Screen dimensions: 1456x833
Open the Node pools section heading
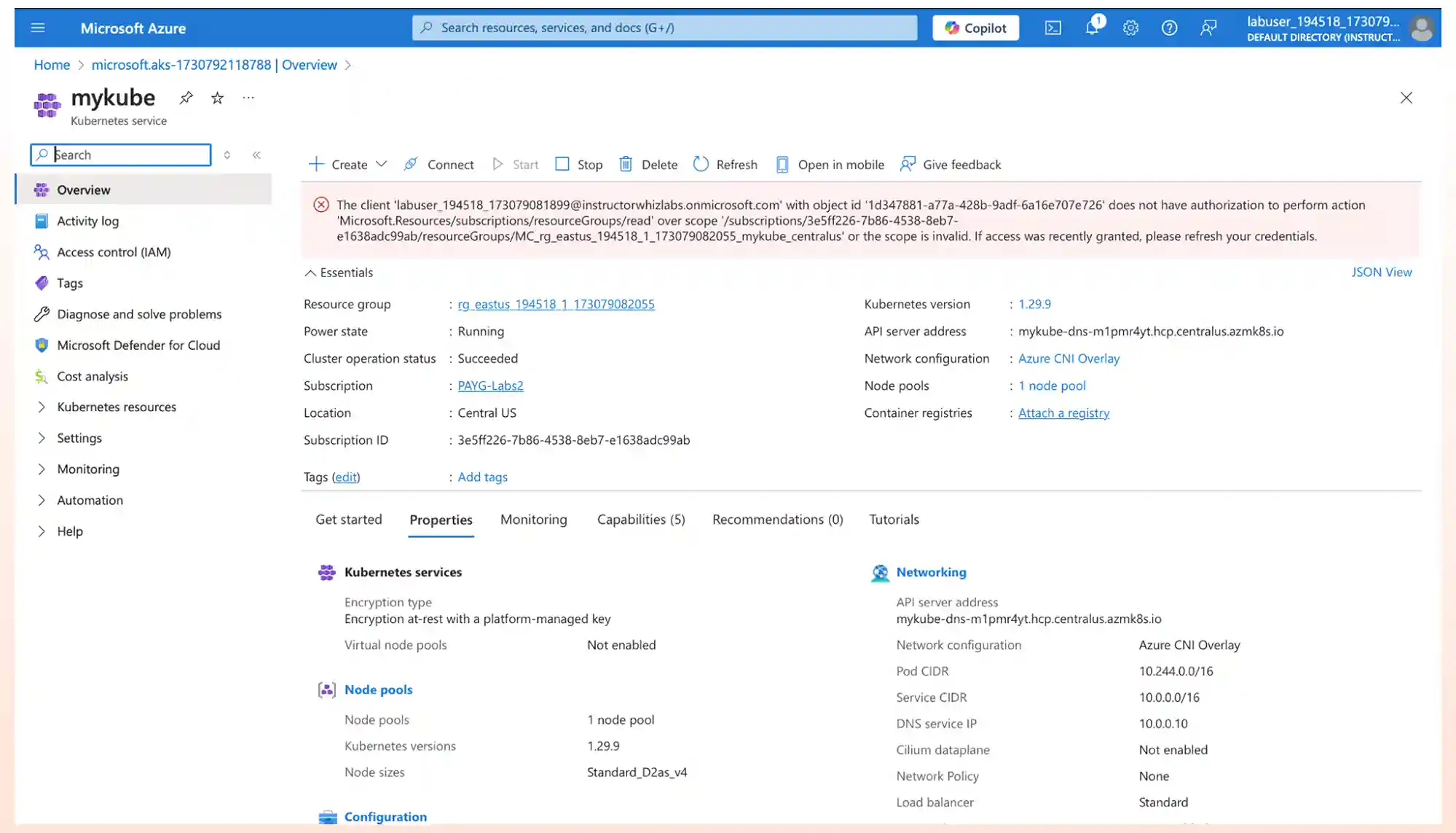point(378,689)
